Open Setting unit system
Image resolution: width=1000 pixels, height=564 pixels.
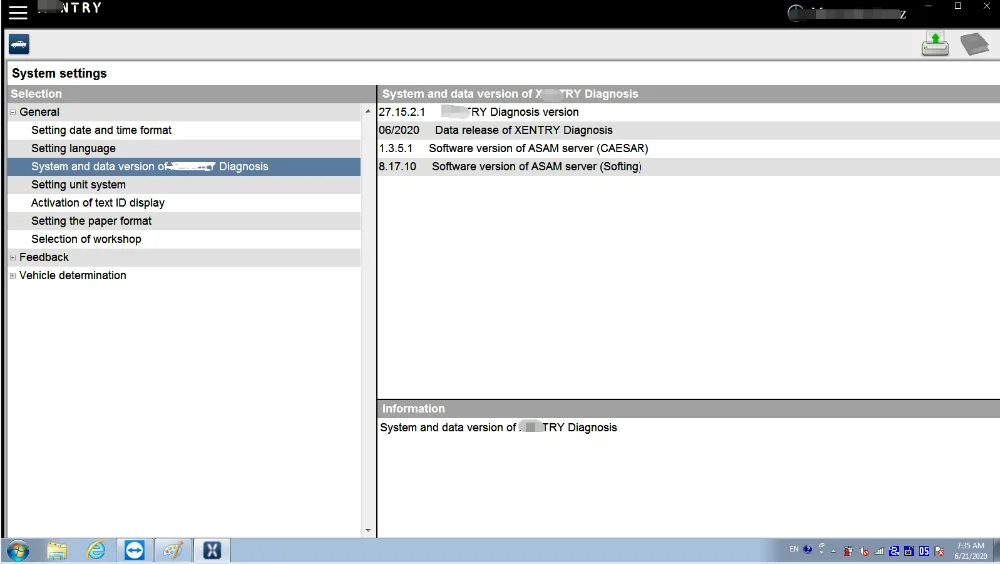[x=78, y=184]
